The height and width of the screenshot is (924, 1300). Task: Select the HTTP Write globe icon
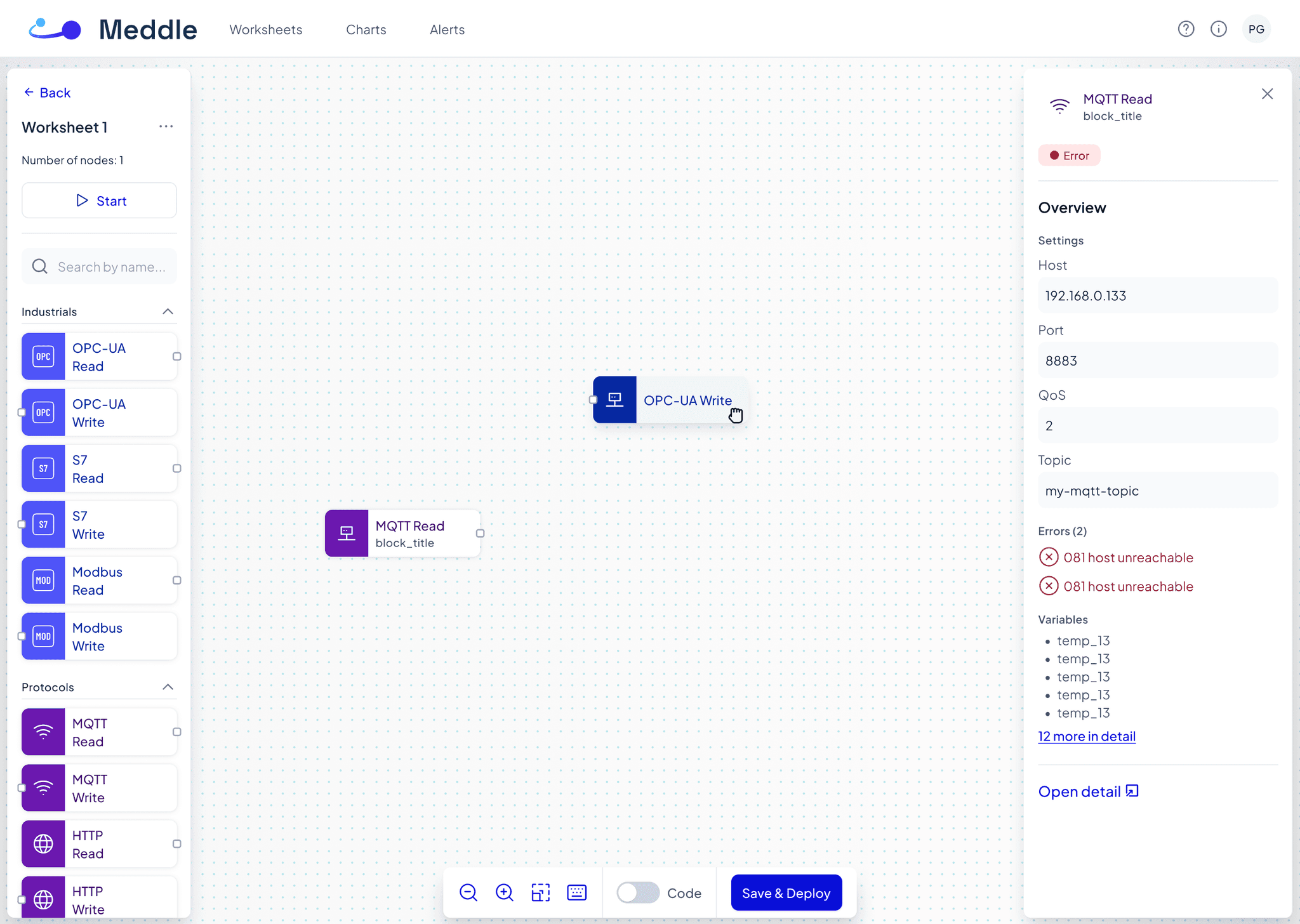pyautogui.click(x=43, y=899)
